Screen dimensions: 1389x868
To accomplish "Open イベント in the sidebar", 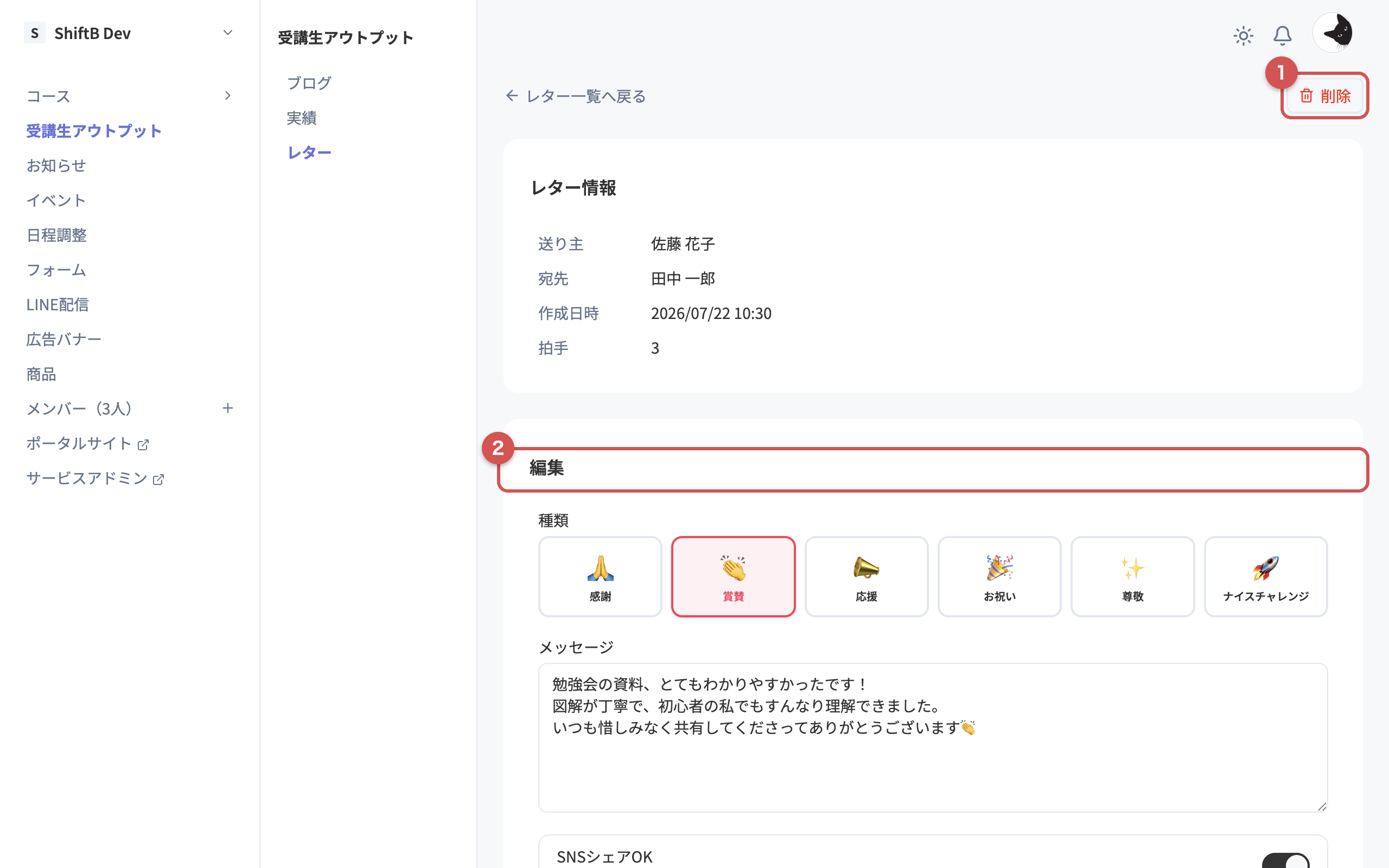I will [x=56, y=200].
